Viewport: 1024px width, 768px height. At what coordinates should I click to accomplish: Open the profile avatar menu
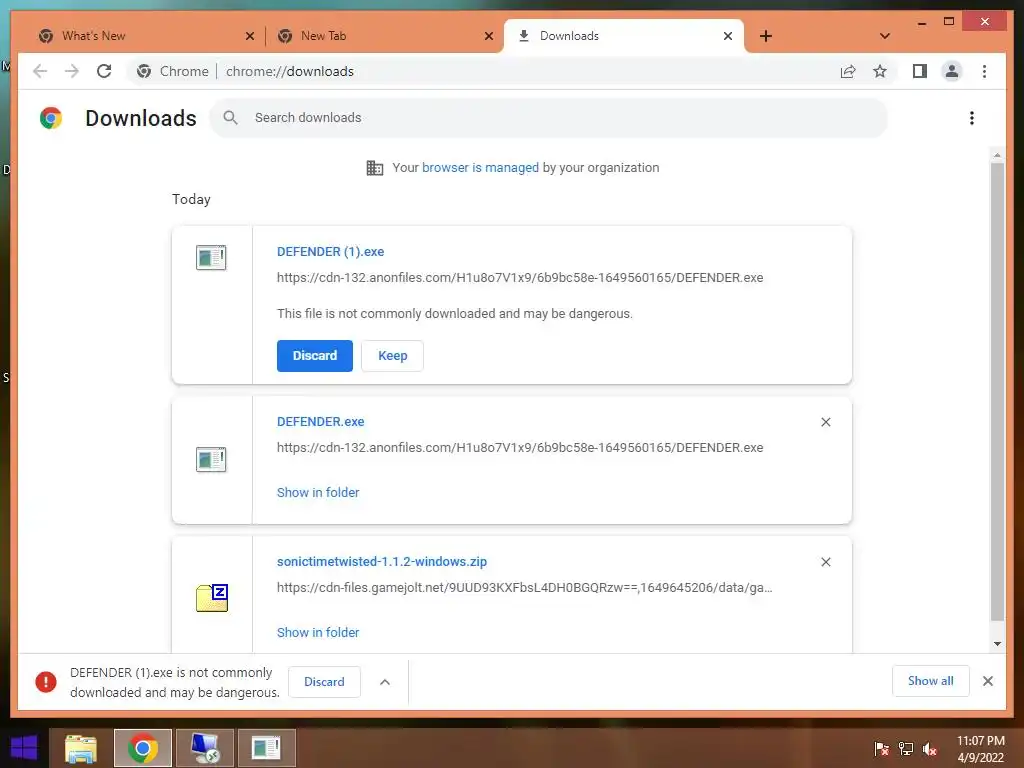(x=952, y=71)
